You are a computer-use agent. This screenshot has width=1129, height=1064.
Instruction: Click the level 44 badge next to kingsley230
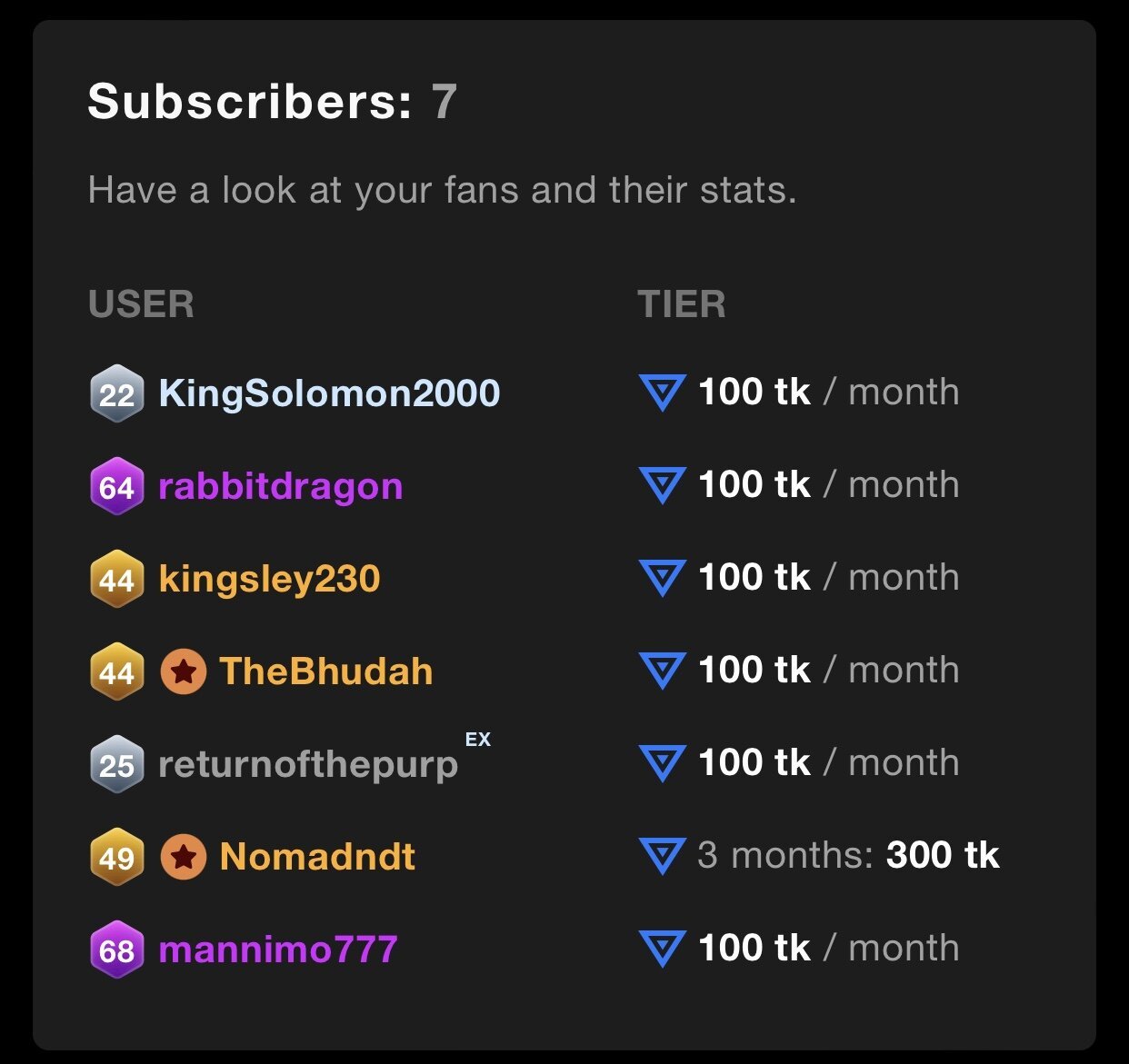[x=117, y=579]
